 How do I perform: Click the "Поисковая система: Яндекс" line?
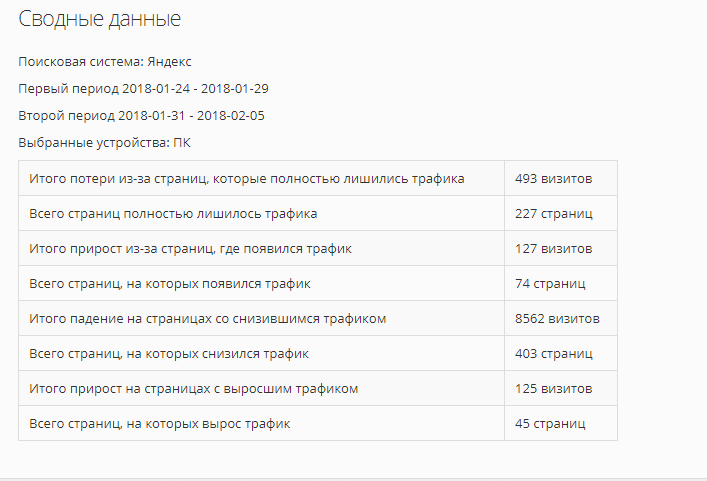coord(111,62)
